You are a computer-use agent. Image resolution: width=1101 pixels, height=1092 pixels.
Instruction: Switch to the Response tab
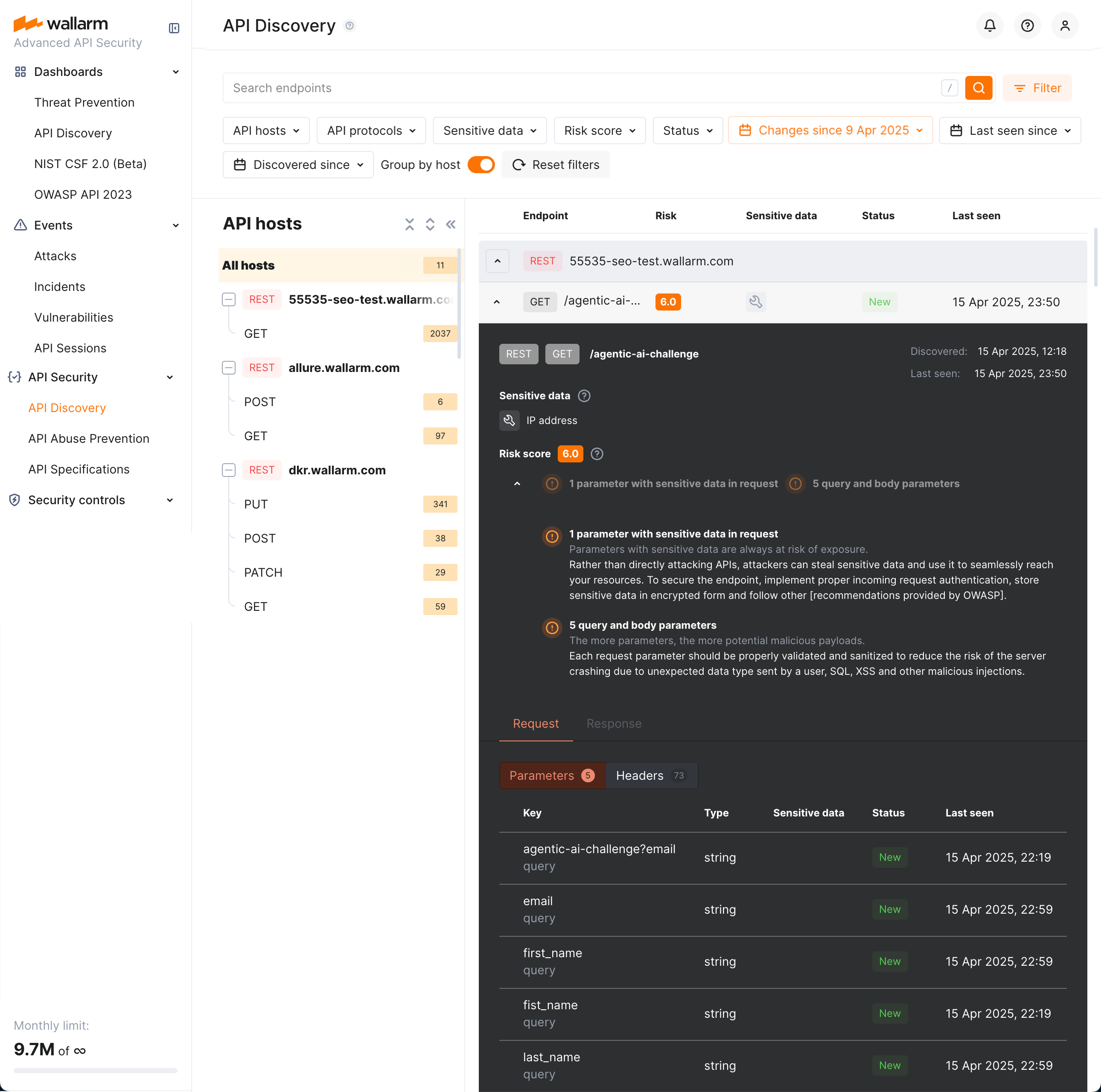pos(614,723)
